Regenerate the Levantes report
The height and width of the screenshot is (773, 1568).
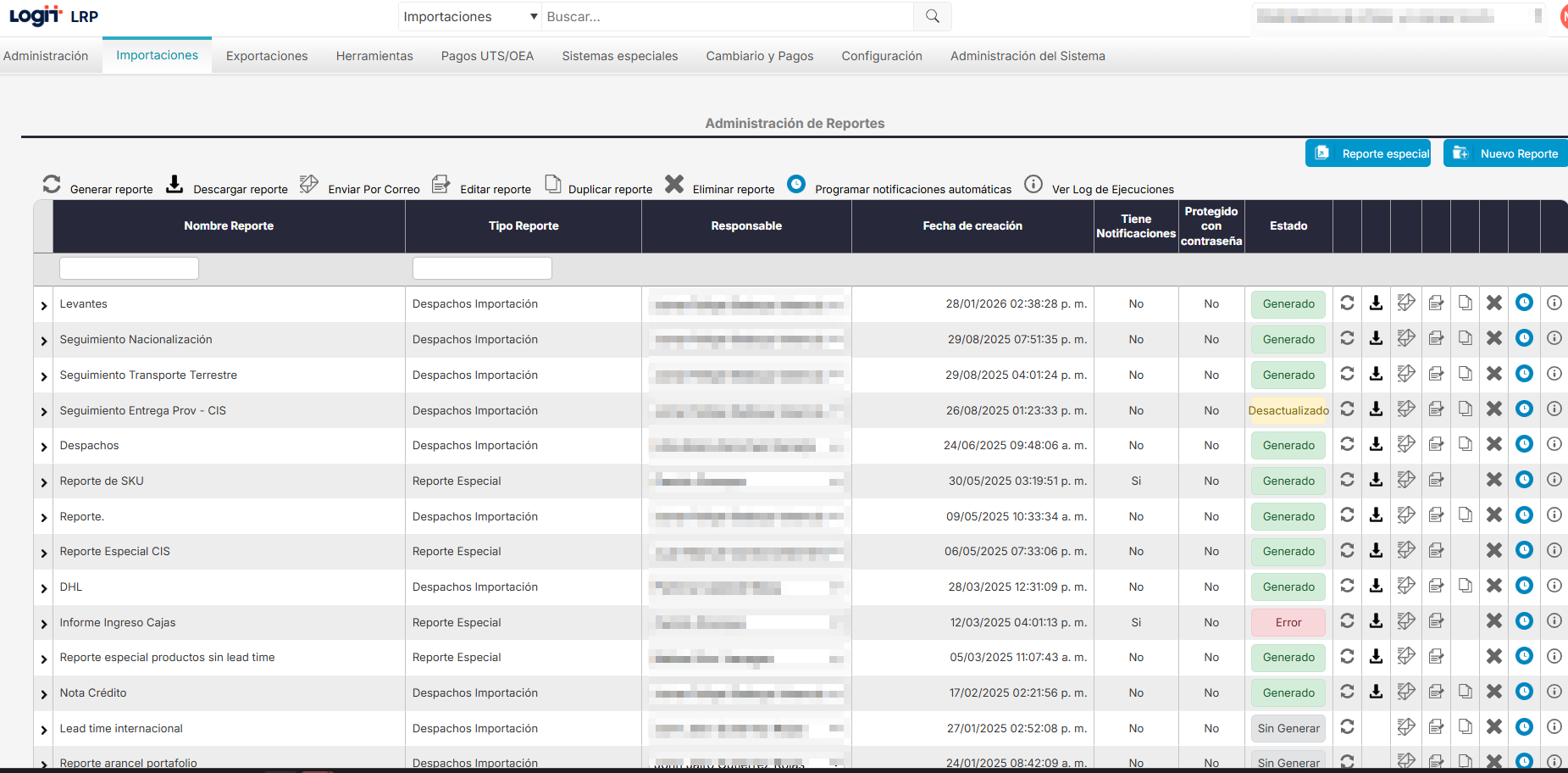1347,303
